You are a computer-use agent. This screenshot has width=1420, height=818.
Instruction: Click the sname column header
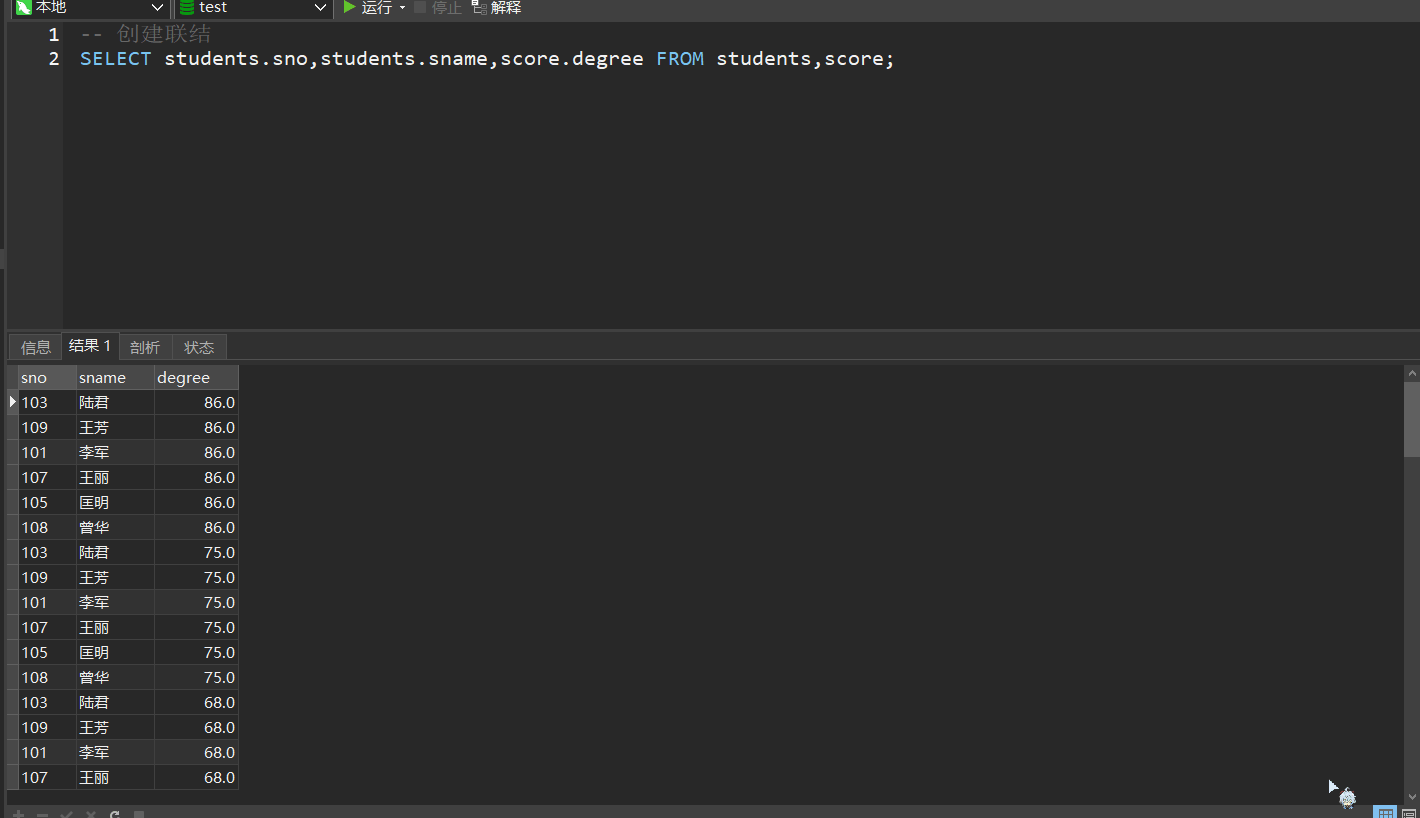(115, 378)
